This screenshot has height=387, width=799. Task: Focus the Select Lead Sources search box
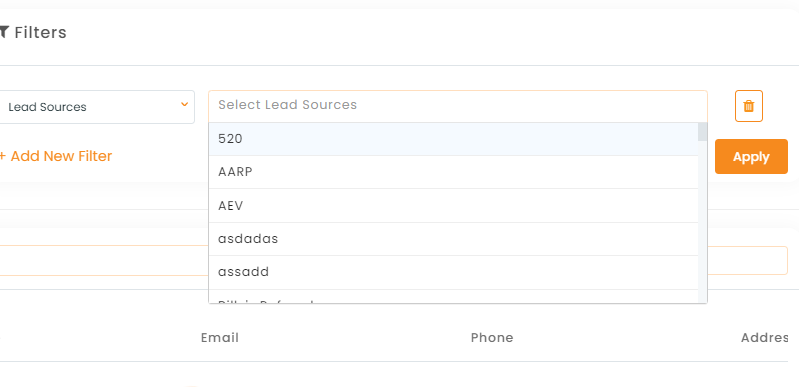point(458,106)
